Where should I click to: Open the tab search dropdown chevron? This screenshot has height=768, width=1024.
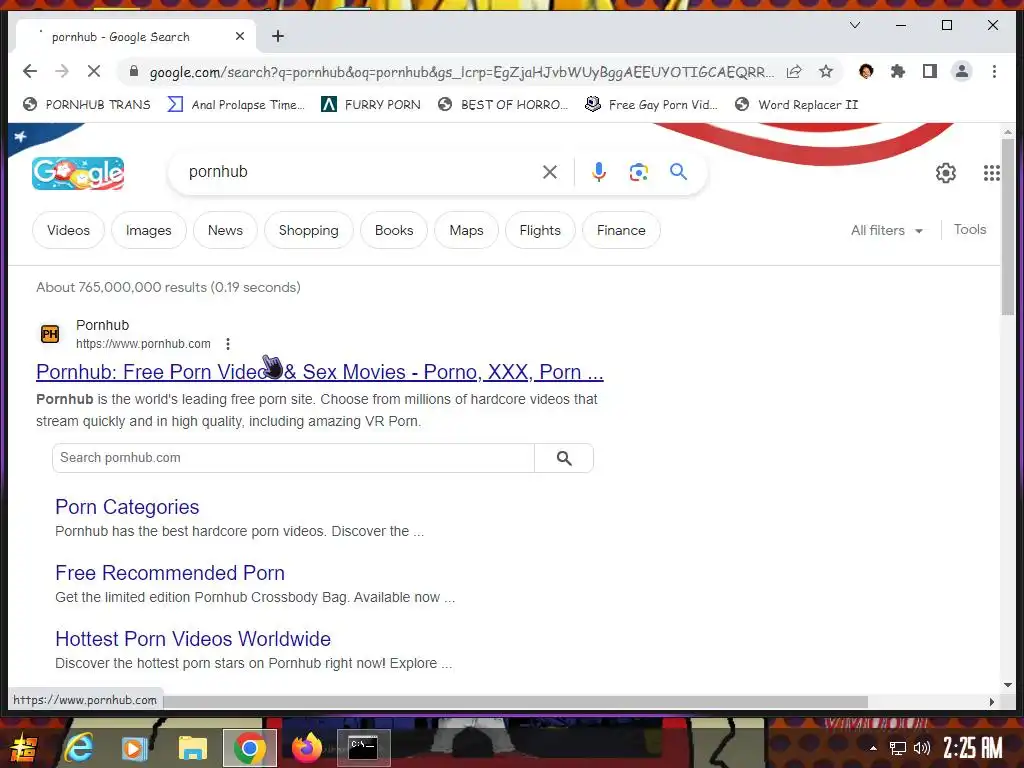click(855, 25)
